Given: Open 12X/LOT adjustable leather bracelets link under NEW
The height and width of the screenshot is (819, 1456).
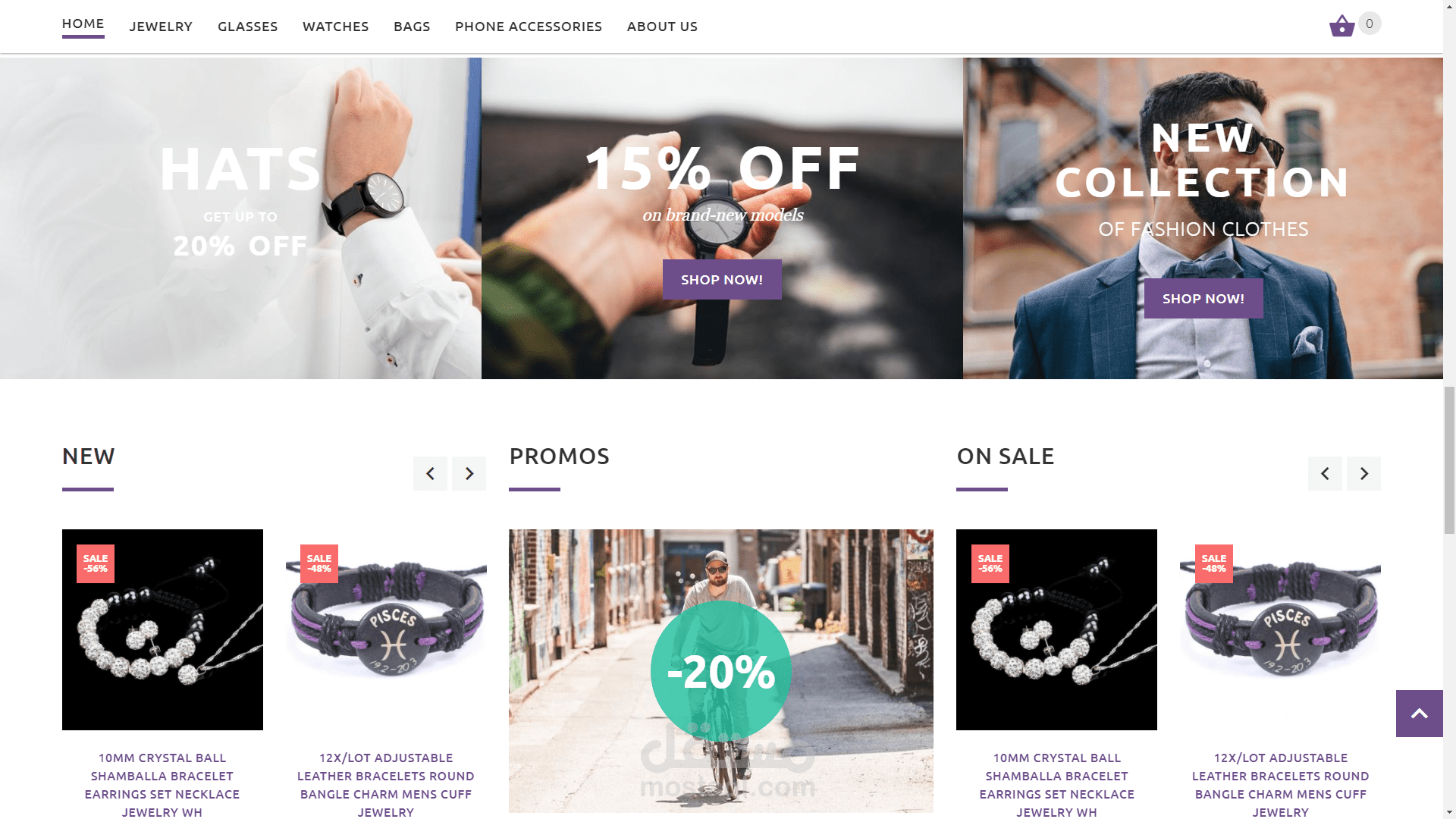Looking at the screenshot, I should pos(386,785).
